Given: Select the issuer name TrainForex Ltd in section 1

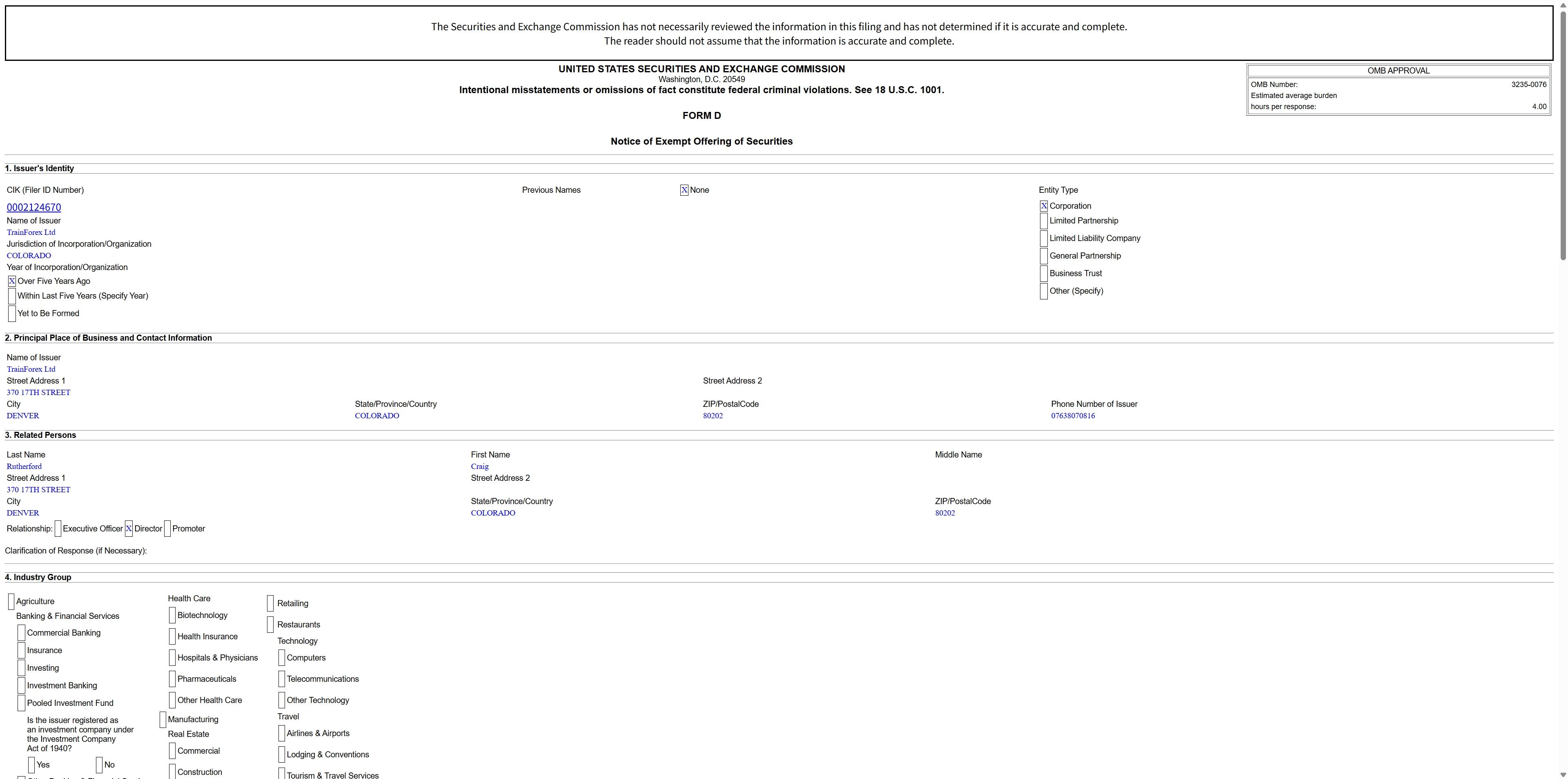Looking at the screenshot, I should click(x=31, y=232).
